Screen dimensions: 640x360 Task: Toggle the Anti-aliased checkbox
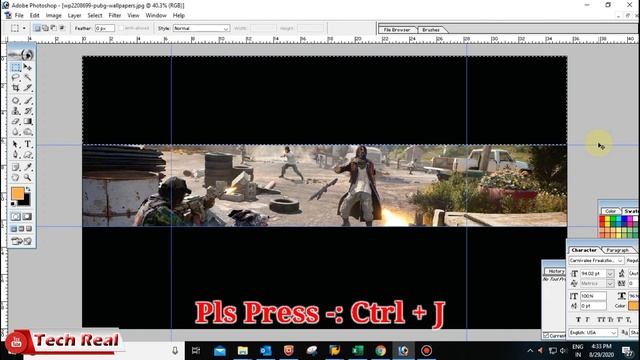121,28
